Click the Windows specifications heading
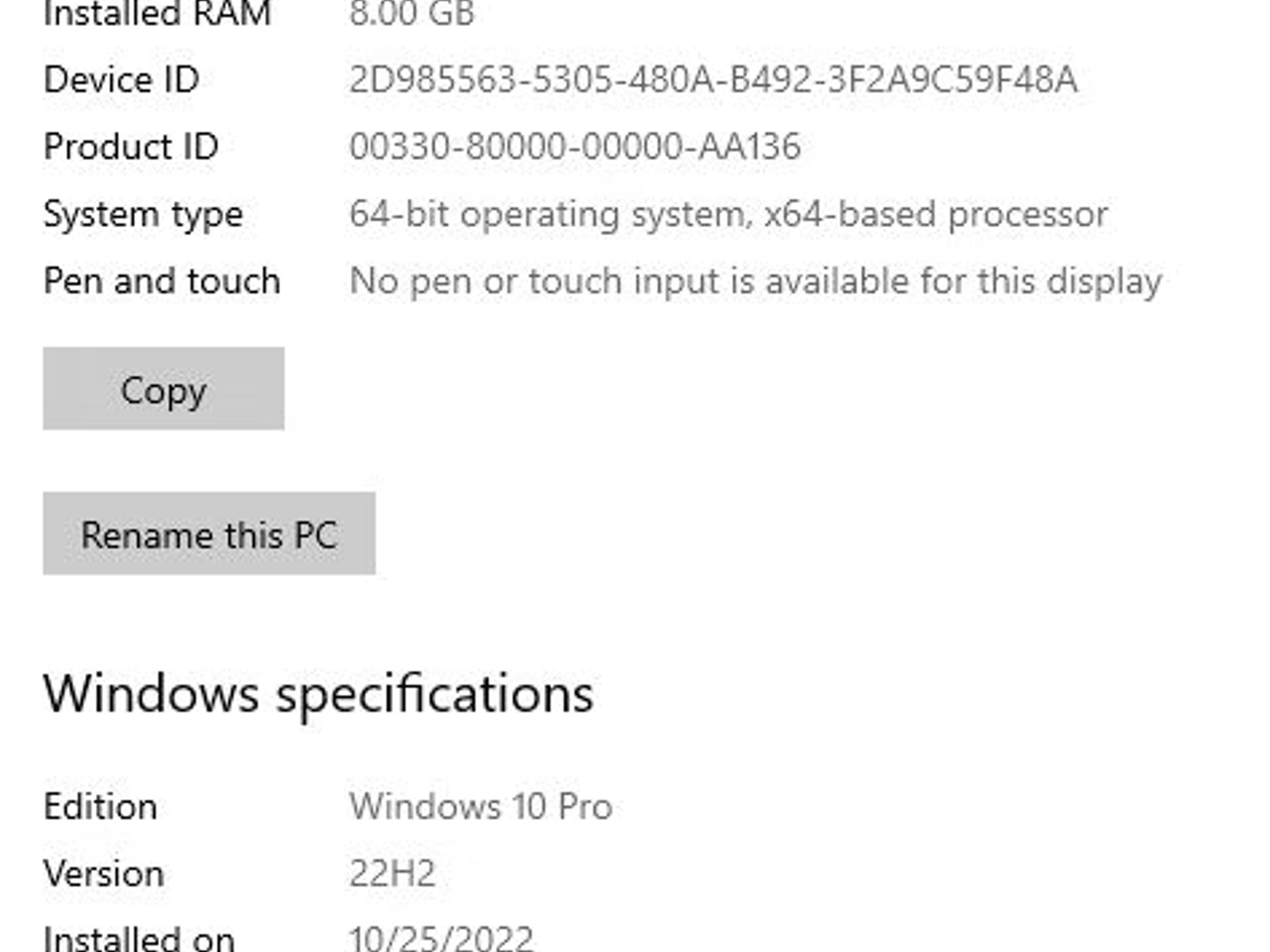Image resolution: width=1270 pixels, height=952 pixels. (x=319, y=695)
